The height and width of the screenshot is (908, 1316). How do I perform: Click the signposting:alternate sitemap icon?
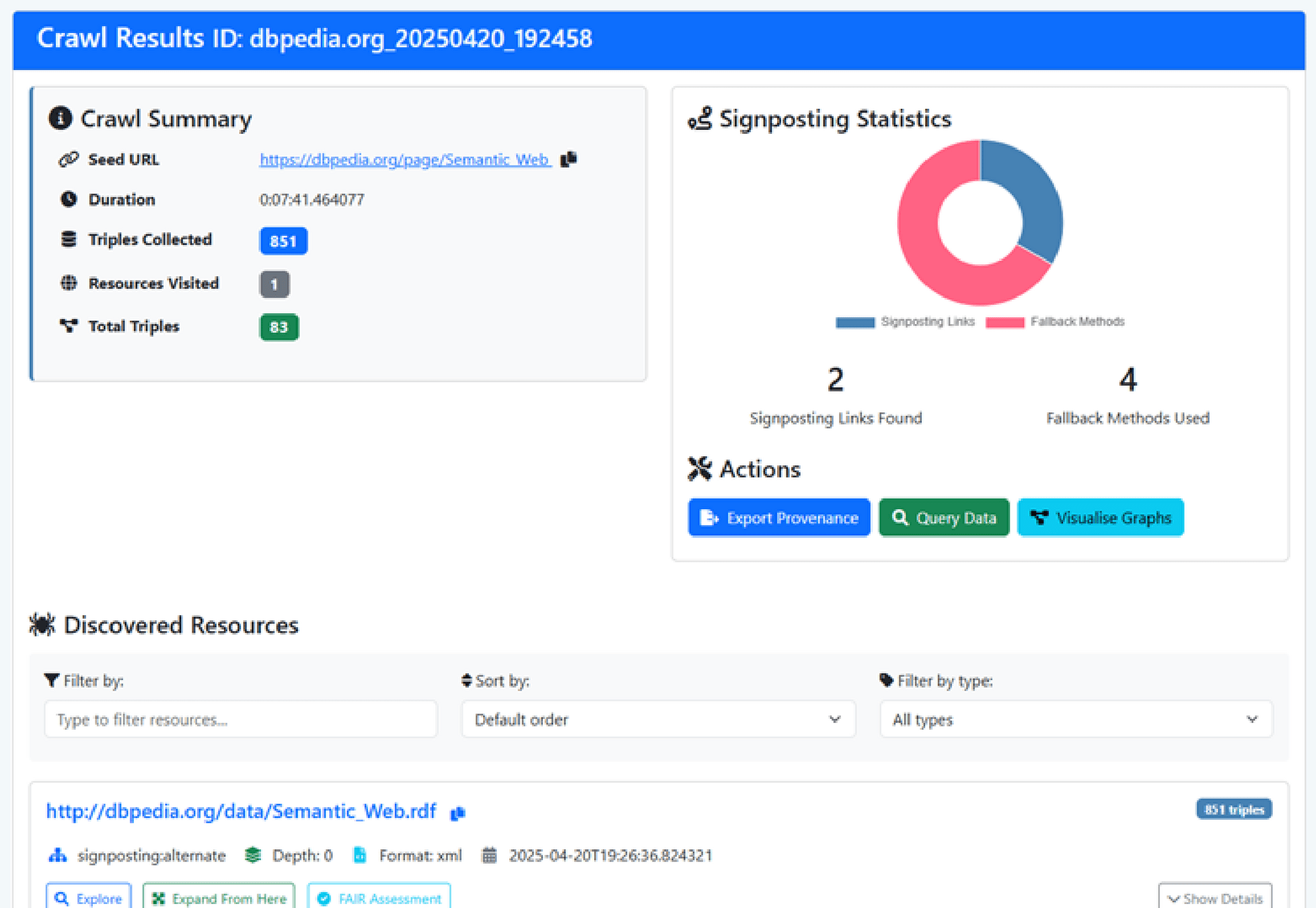(58, 856)
